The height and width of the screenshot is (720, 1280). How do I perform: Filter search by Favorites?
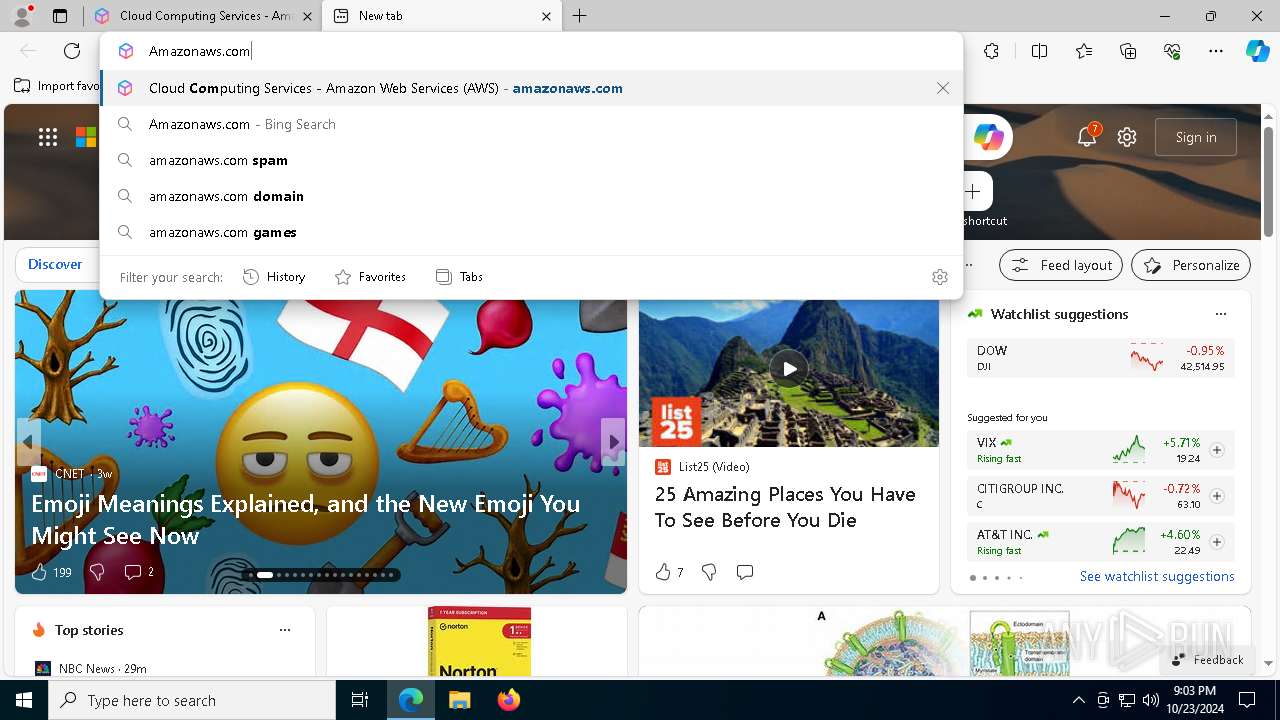coord(370,277)
